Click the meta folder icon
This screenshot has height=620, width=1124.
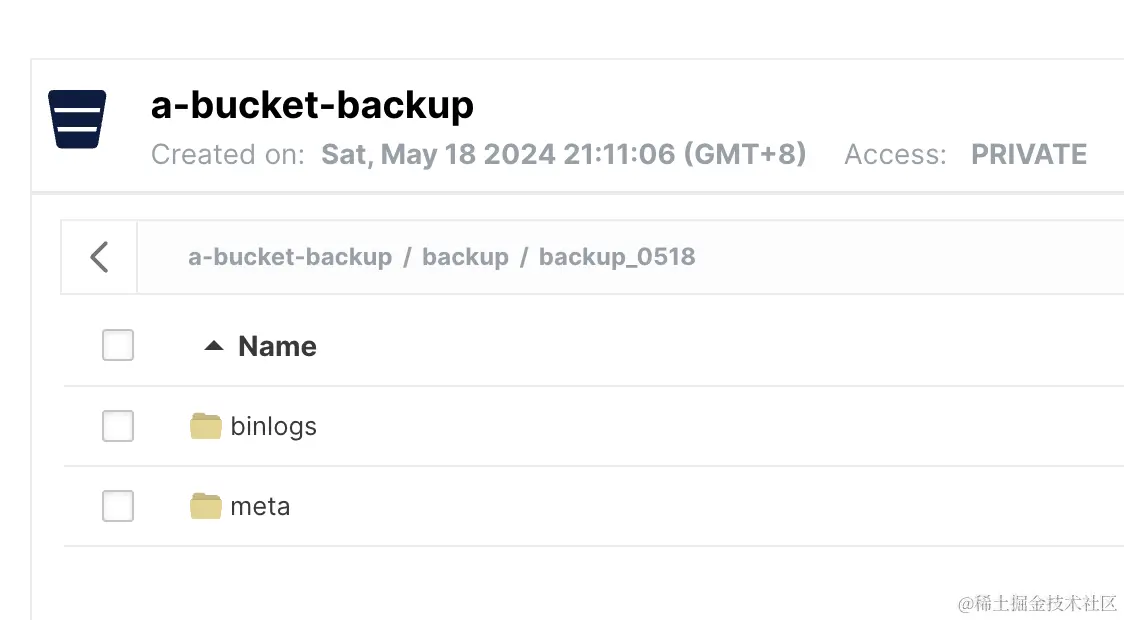point(205,506)
